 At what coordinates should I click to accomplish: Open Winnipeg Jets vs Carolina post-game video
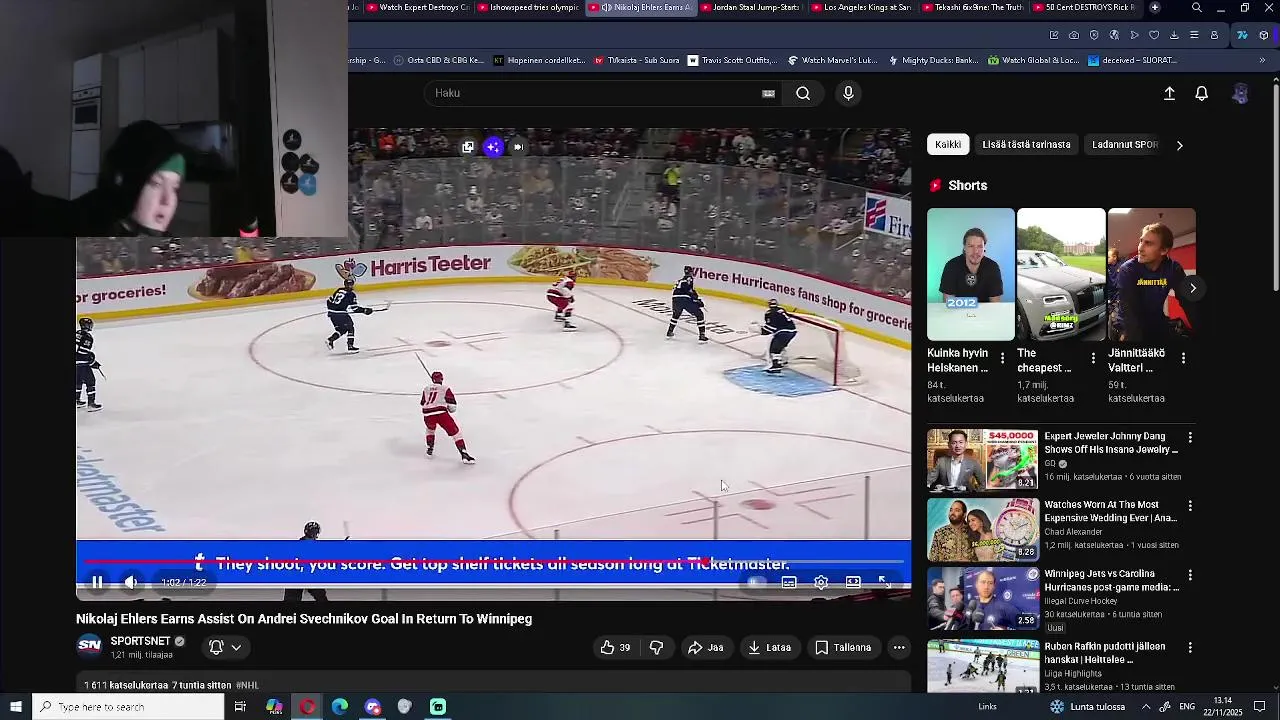tap(1112, 581)
